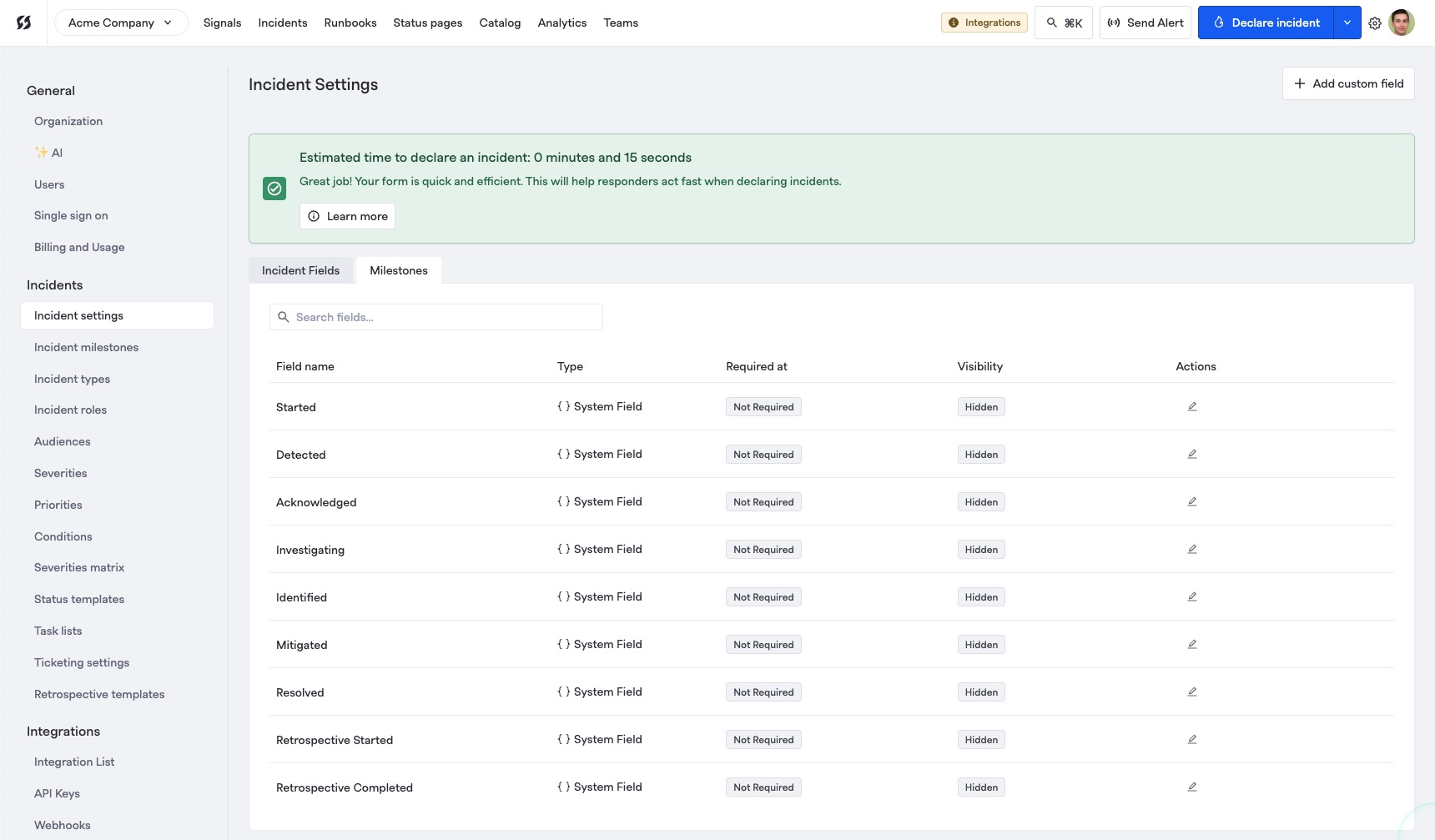Open the user avatar menu
Screen dimensions: 1435x840
[1402, 23]
